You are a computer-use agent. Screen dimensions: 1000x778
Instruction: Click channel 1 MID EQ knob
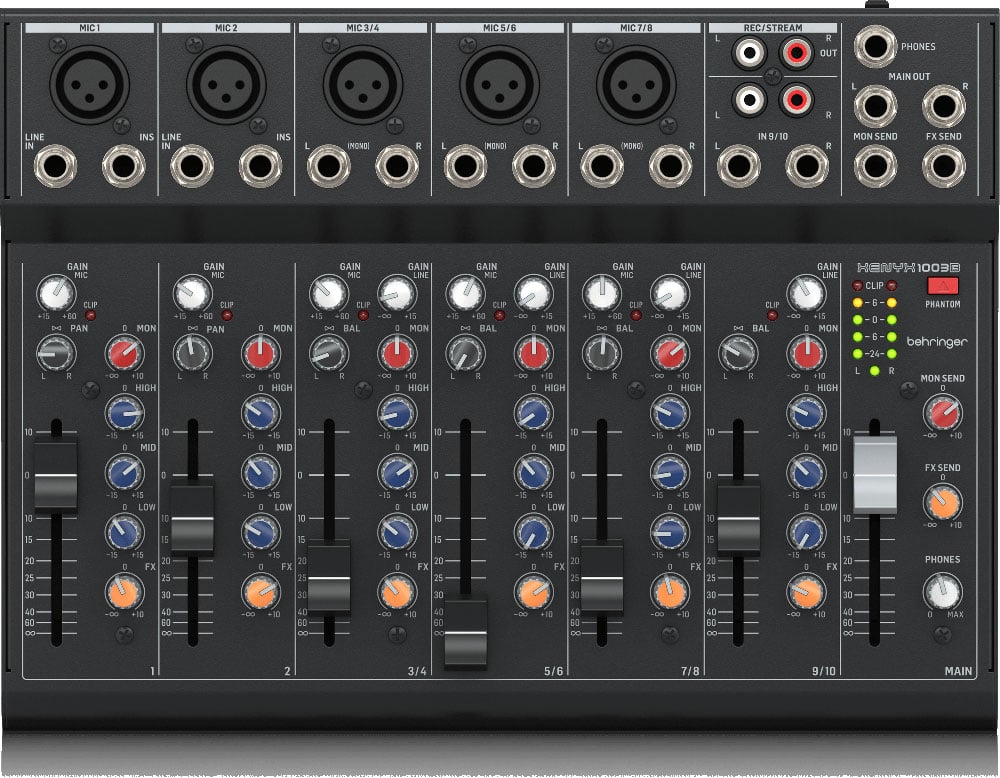[124, 473]
